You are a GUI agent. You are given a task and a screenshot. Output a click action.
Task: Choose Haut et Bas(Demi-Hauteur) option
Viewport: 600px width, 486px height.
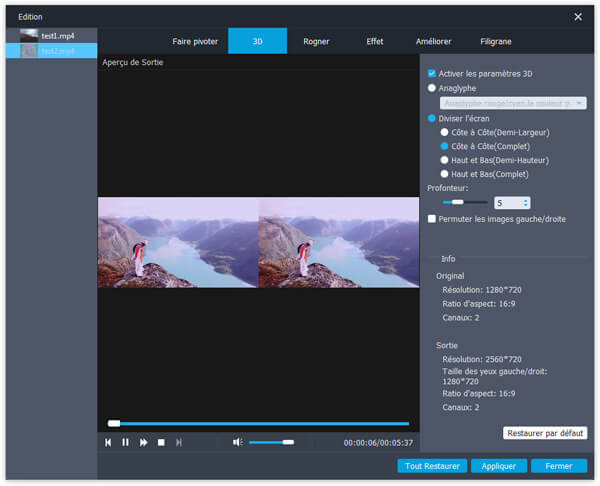coord(445,160)
